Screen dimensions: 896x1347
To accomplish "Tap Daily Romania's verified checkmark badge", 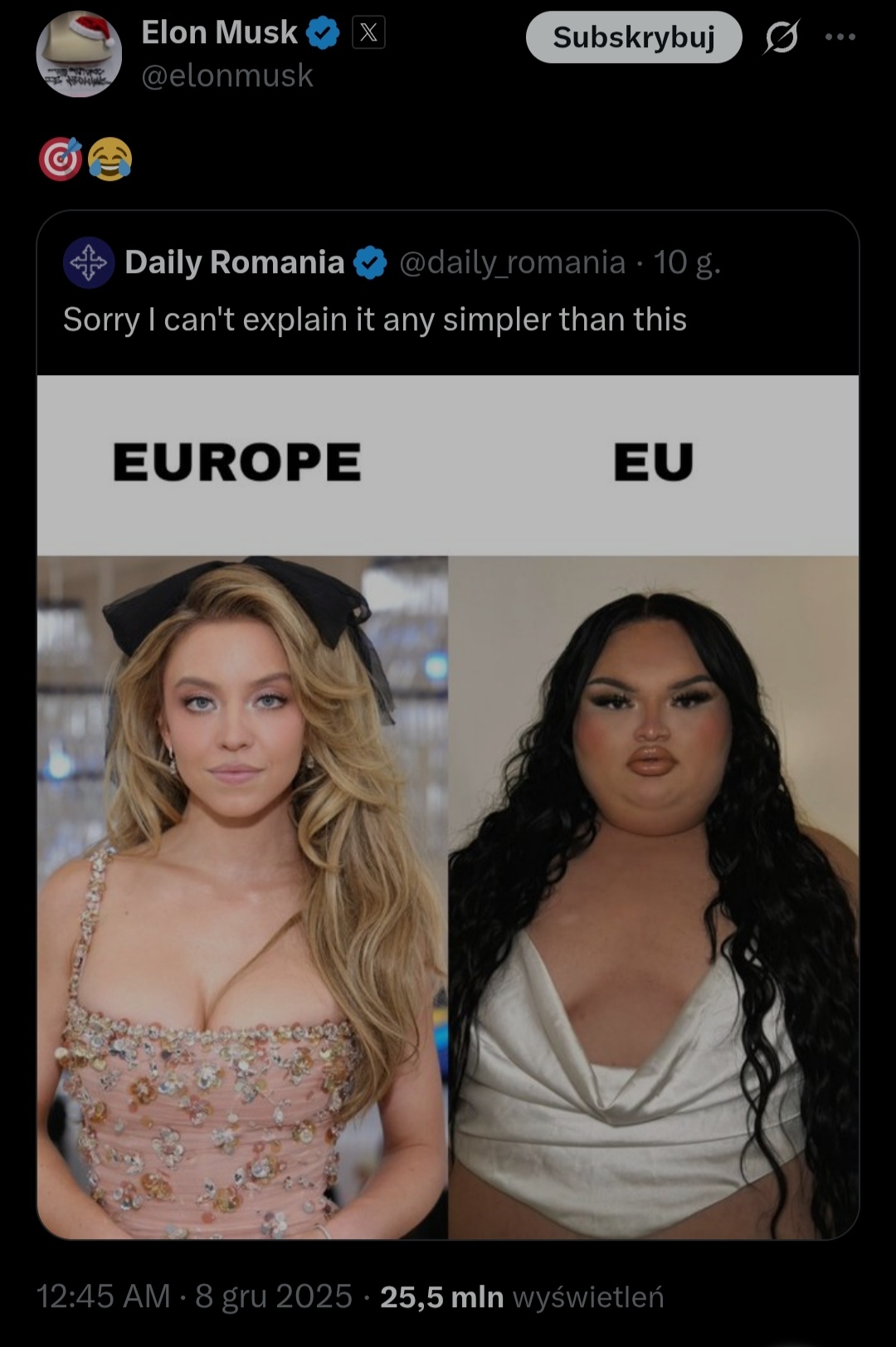I will click(370, 263).
